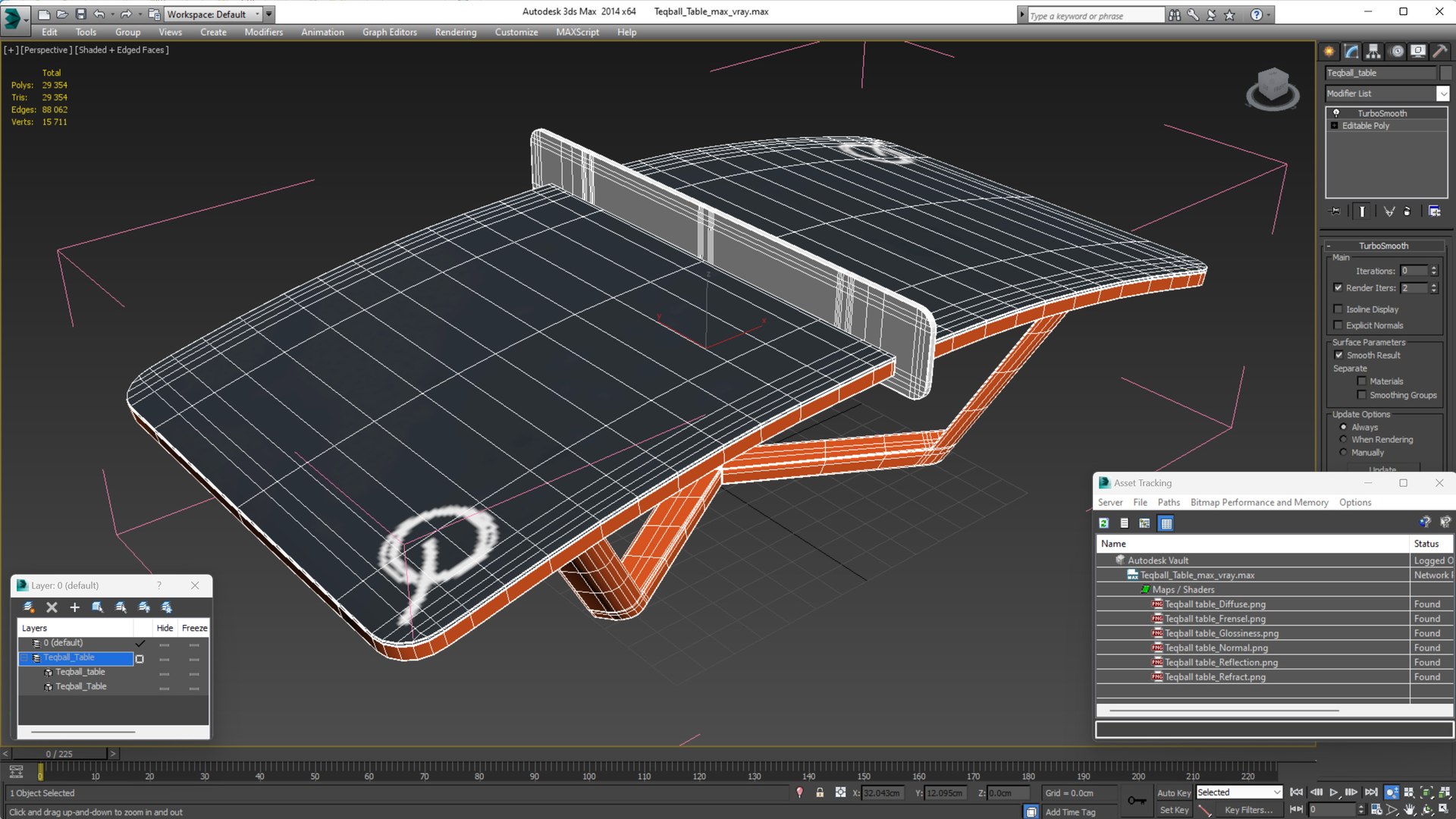Click the Auto Key button

1173,792
